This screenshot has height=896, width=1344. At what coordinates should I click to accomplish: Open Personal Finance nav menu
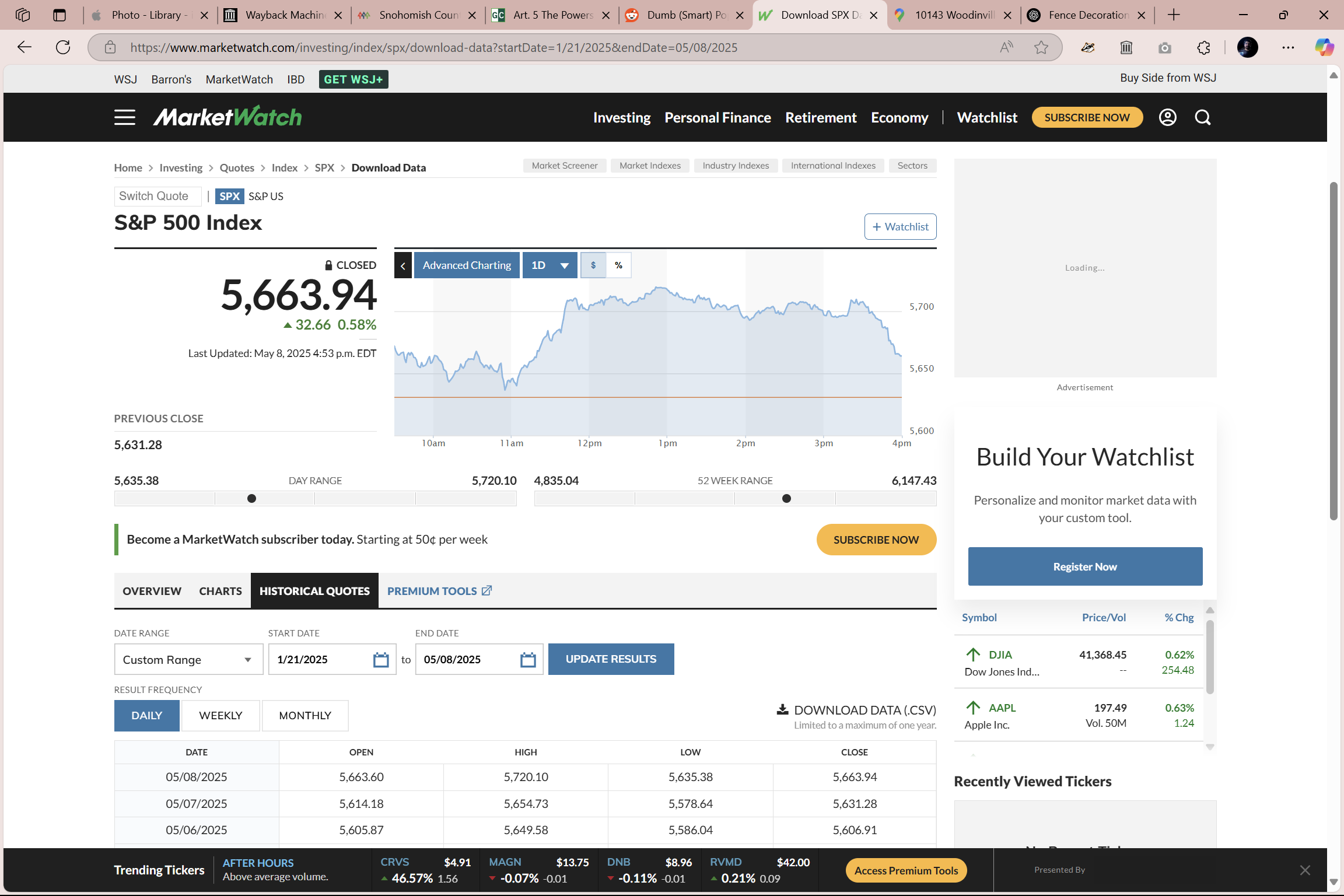click(x=717, y=117)
